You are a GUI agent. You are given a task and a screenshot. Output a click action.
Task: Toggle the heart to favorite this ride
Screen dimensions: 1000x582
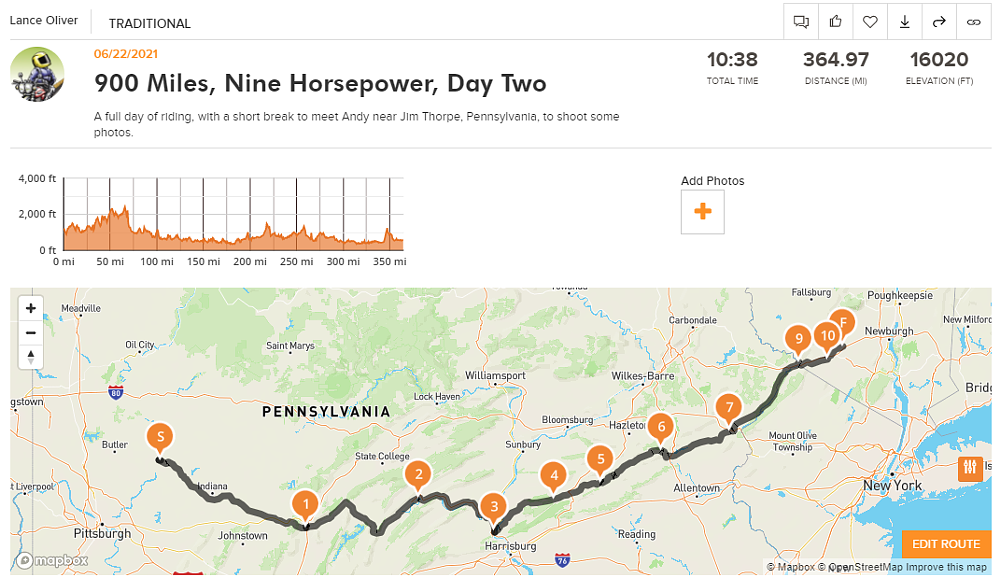click(x=870, y=21)
